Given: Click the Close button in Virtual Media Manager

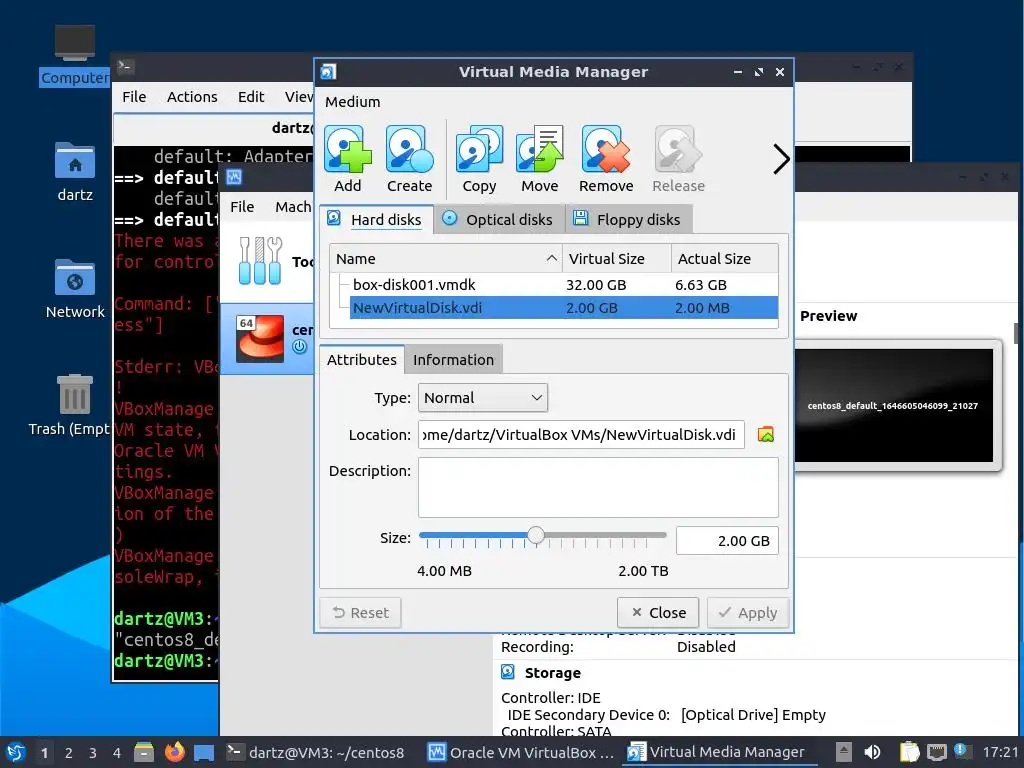Looking at the screenshot, I should (658, 613).
